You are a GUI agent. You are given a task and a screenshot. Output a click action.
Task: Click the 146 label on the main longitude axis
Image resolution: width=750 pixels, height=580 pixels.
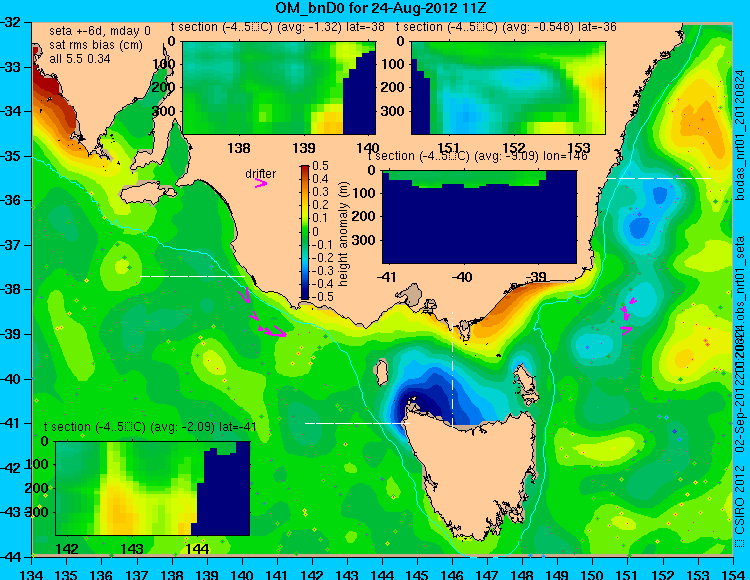point(452,574)
